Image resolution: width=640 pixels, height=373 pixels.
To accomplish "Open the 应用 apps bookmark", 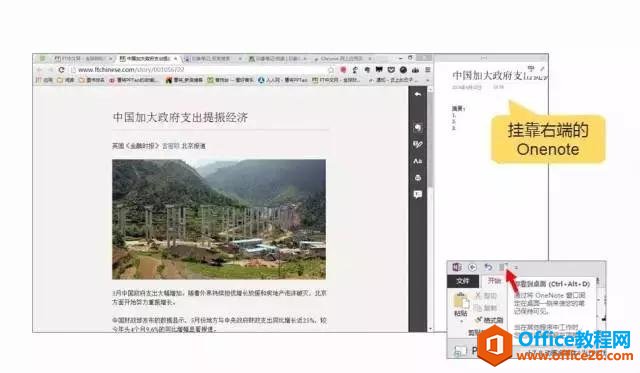I will click(44, 80).
